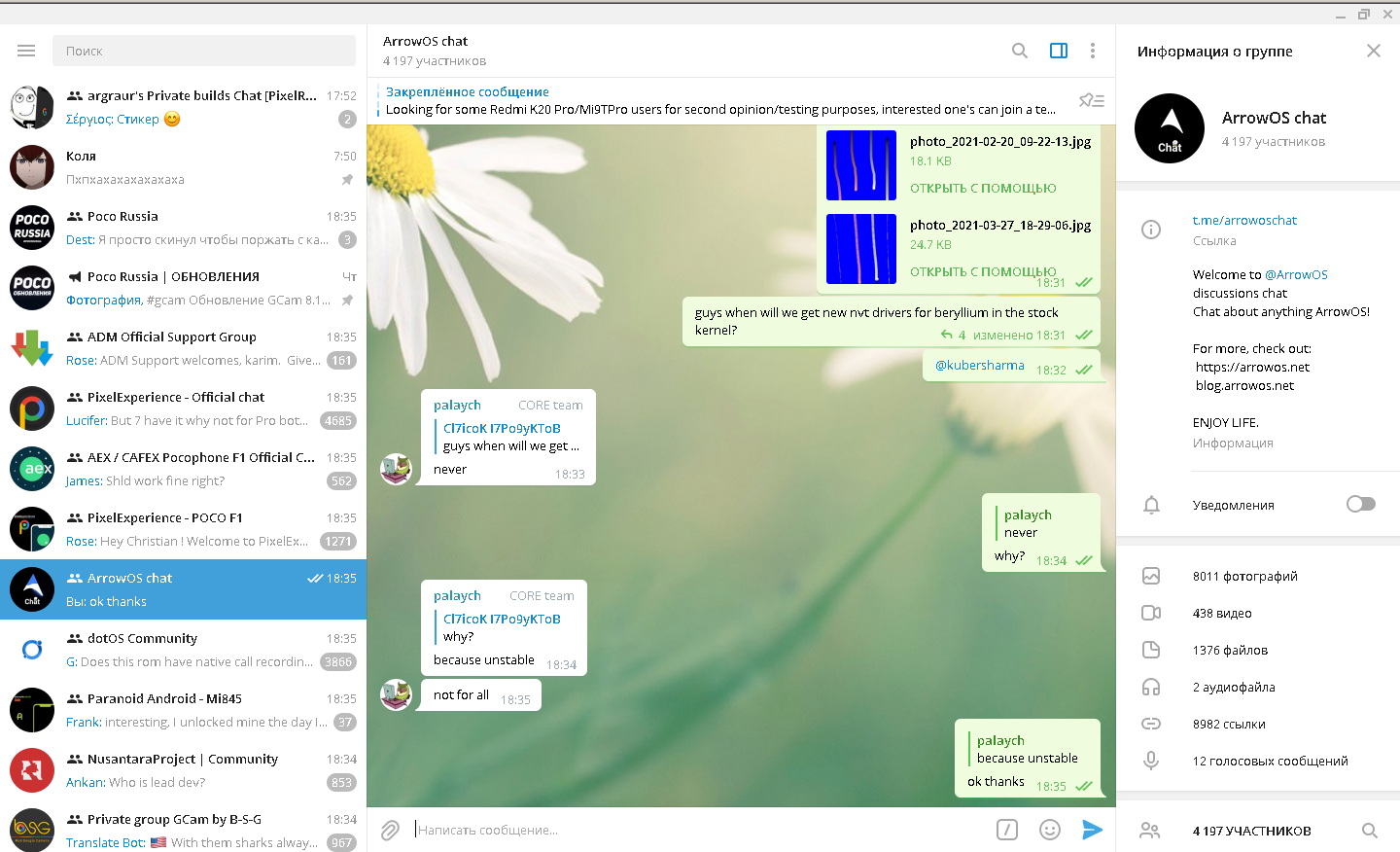Open argraur's Private builds Chat
The width and height of the screenshot is (1400, 852).
click(183, 107)
